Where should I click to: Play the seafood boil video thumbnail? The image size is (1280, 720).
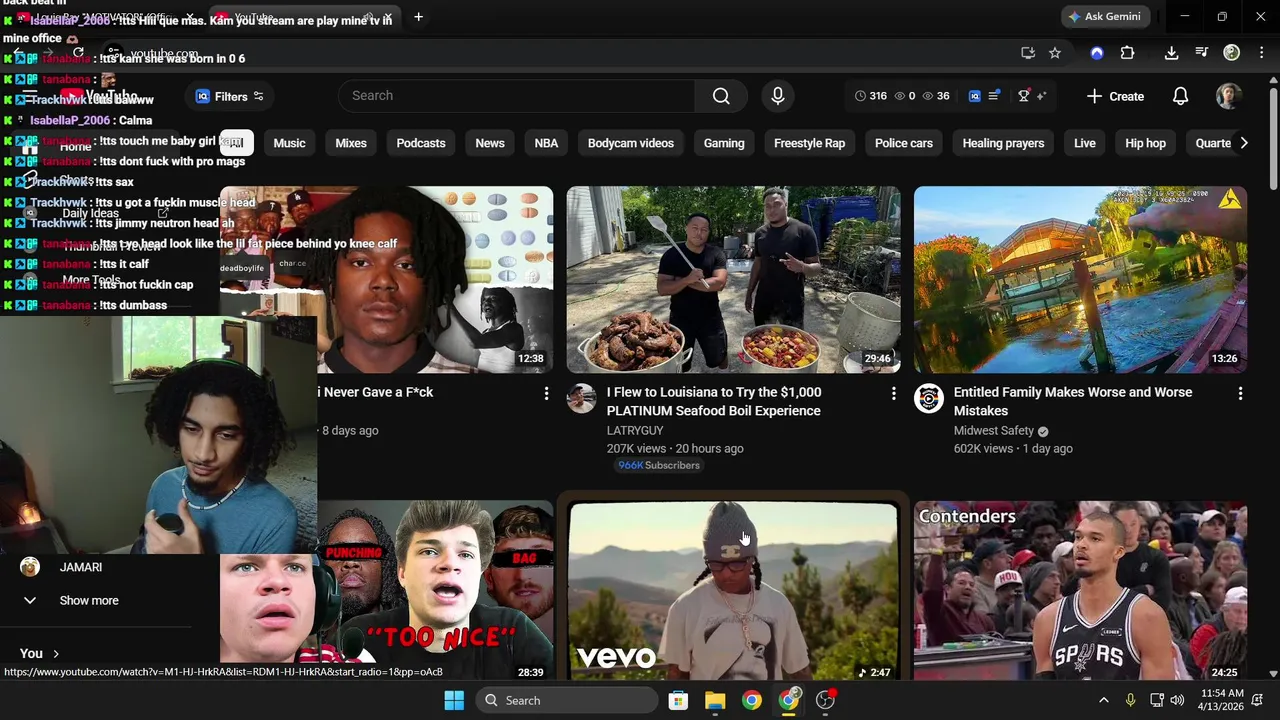click(733, 280)
